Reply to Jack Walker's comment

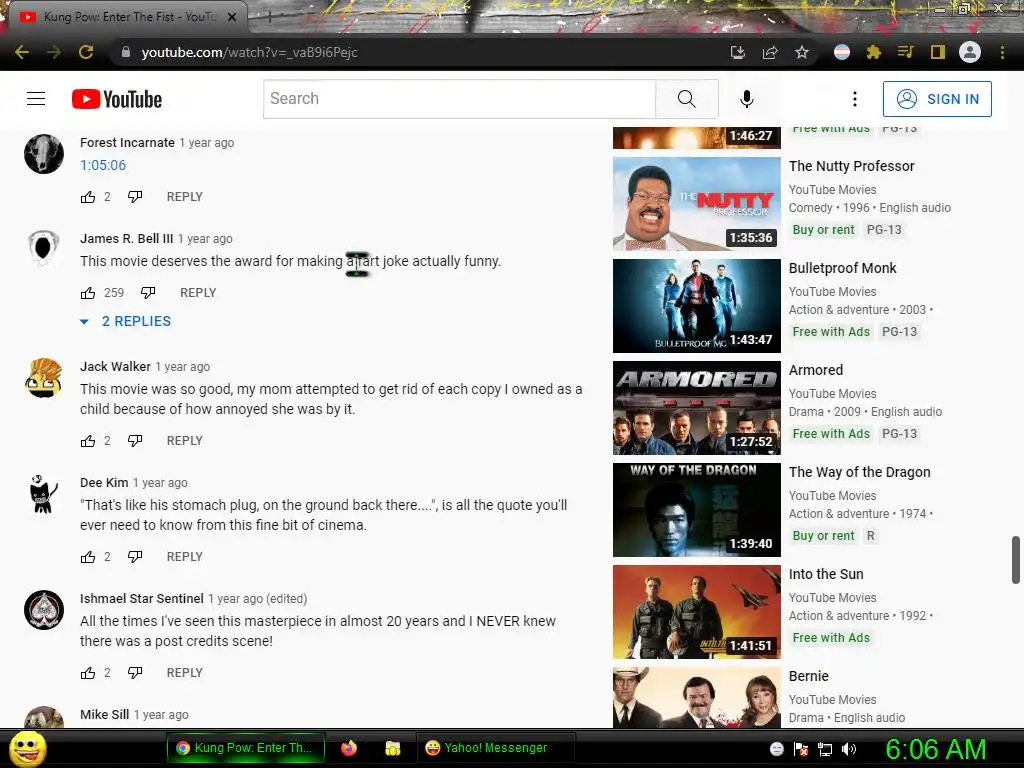185,441
